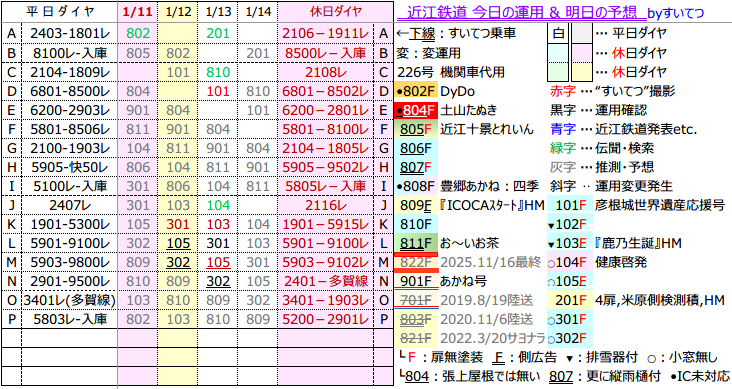The height and width of the screenshot is (389, 732).
Task: Click 806 in row H under 1/11
Action: [x=138, y=167]
